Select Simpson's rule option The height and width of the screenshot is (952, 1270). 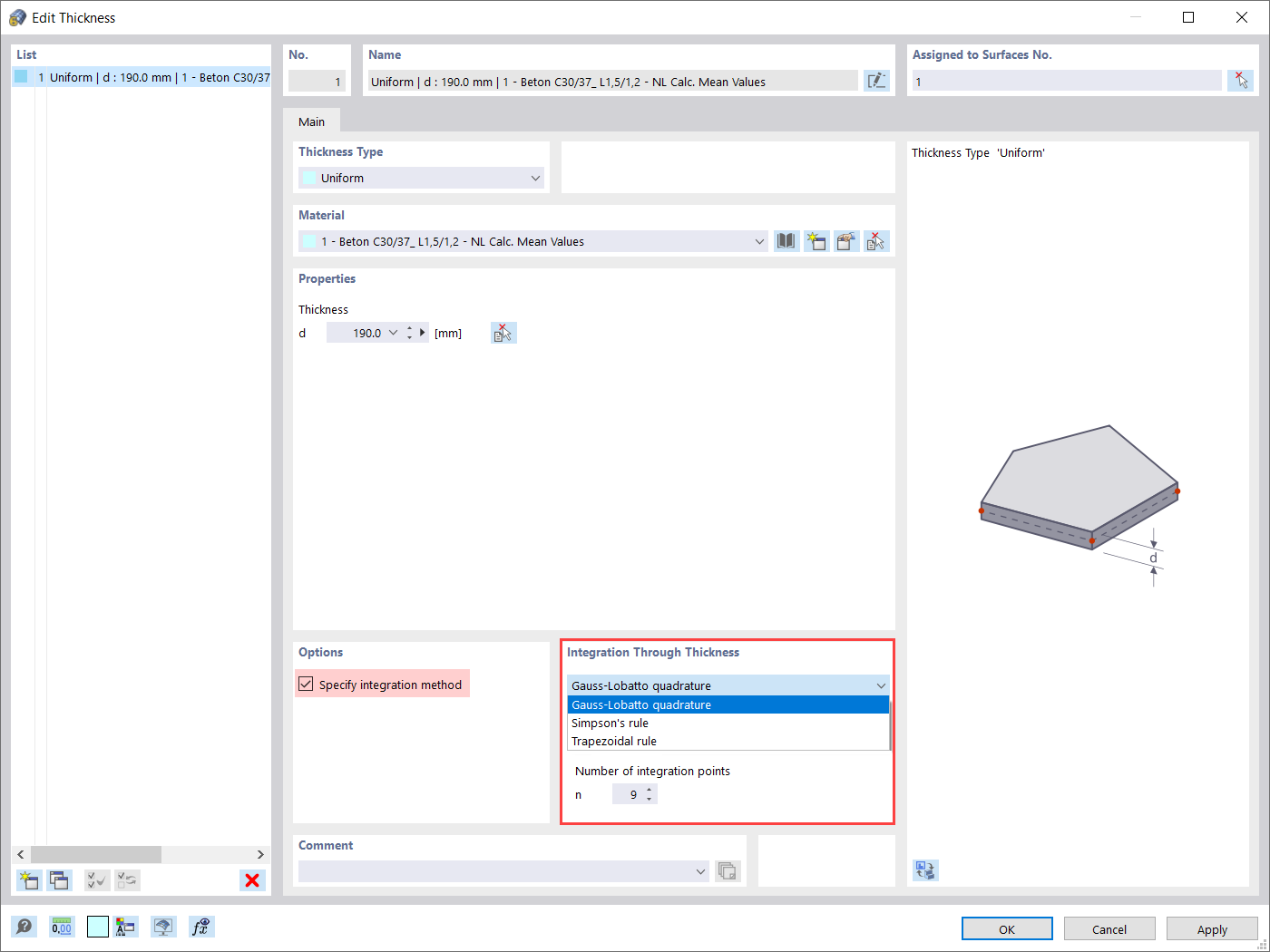pyautogui.click(x=728, y=723)
